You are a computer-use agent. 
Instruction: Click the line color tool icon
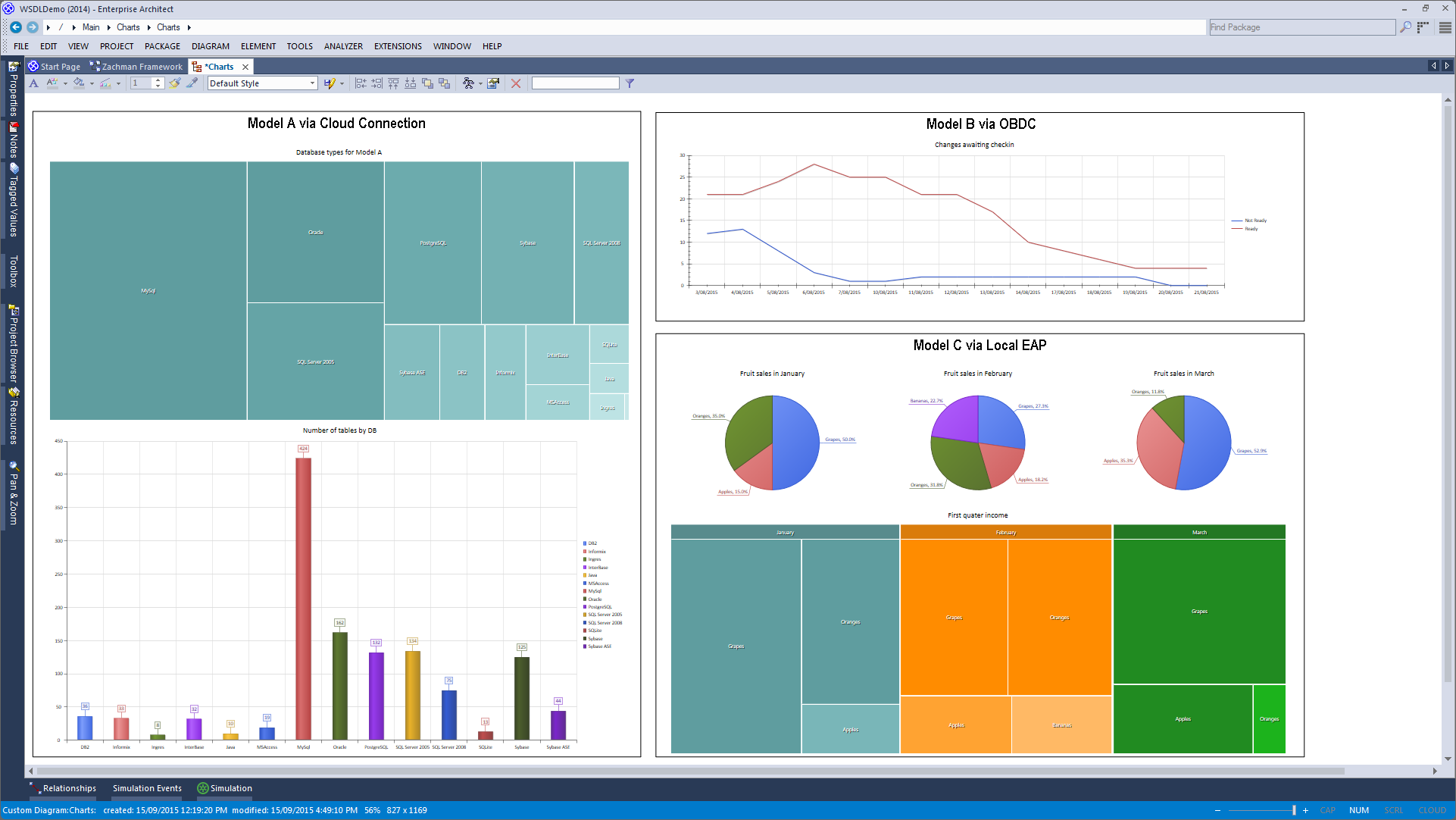click(105, 83)
